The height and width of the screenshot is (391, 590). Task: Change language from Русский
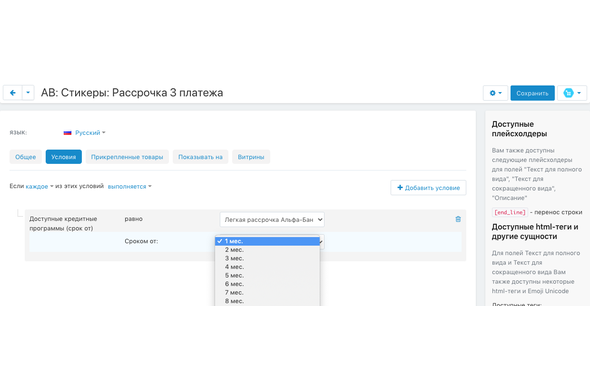click(90, 132)
